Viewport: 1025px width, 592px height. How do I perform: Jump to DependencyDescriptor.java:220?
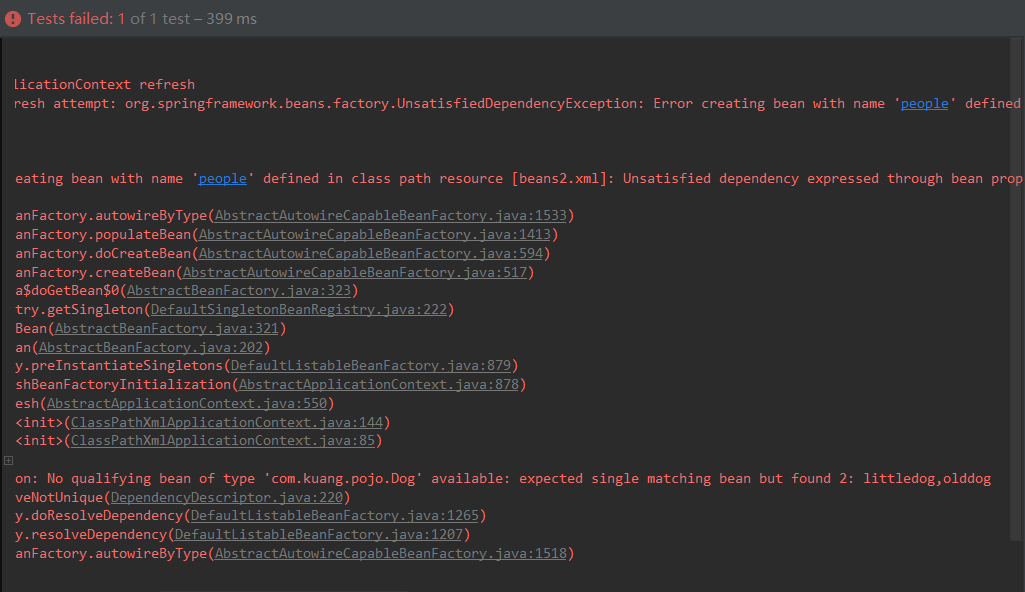(227, 497)
